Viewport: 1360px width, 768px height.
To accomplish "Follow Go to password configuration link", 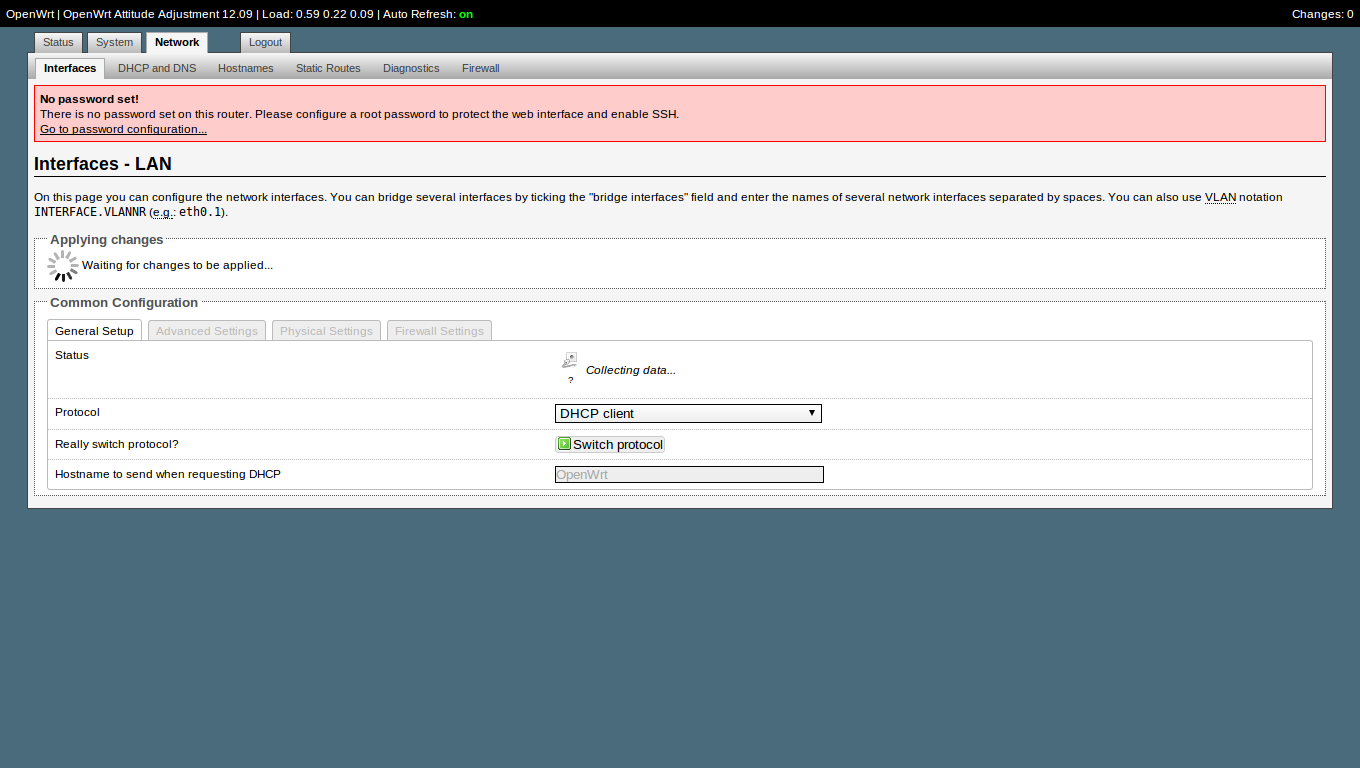I will click(x=124, y=129).
